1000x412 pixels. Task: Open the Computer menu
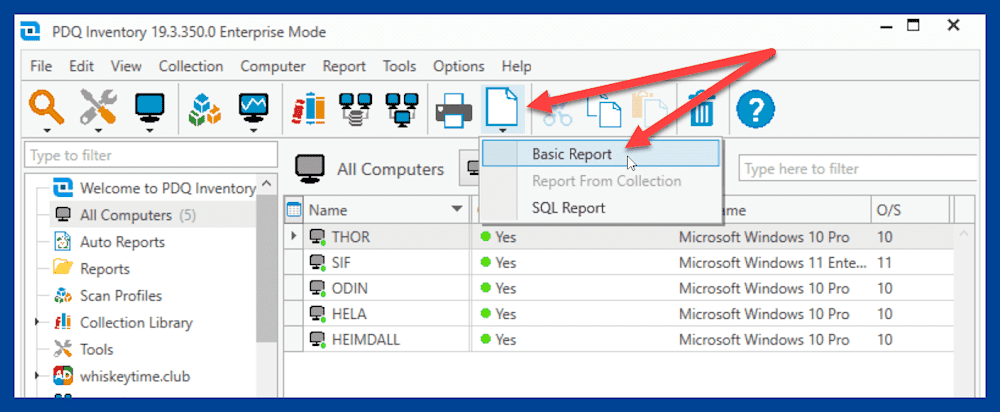pyautogui.click(x=273, y=66)
